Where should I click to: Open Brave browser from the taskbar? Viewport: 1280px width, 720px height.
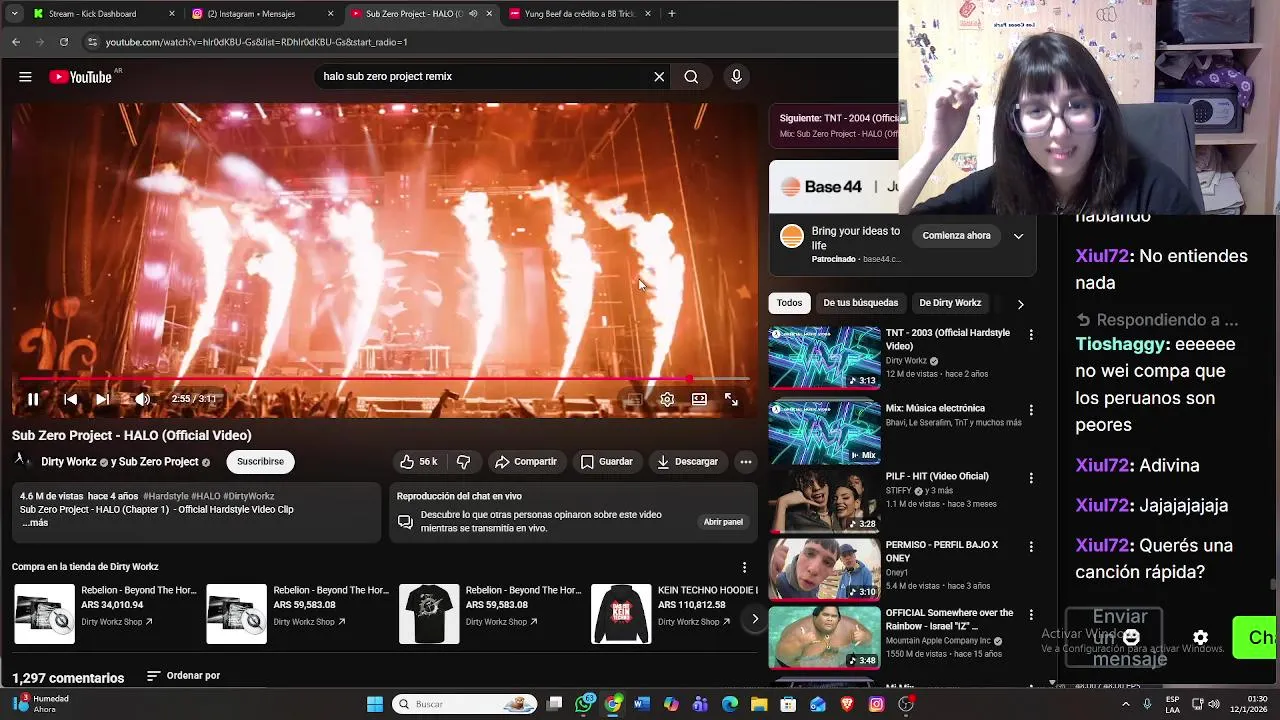[x=847, y=704]
